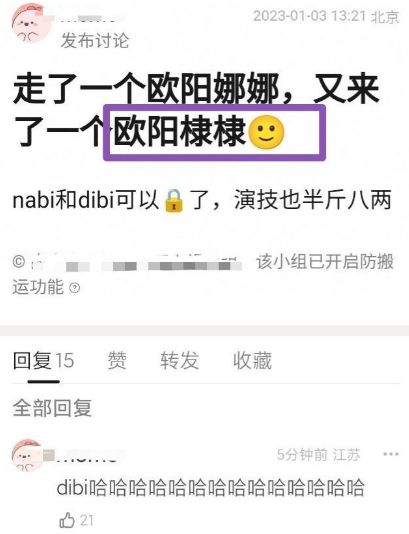
Task: Open the 收藏 tab
Action: [252, 360]
